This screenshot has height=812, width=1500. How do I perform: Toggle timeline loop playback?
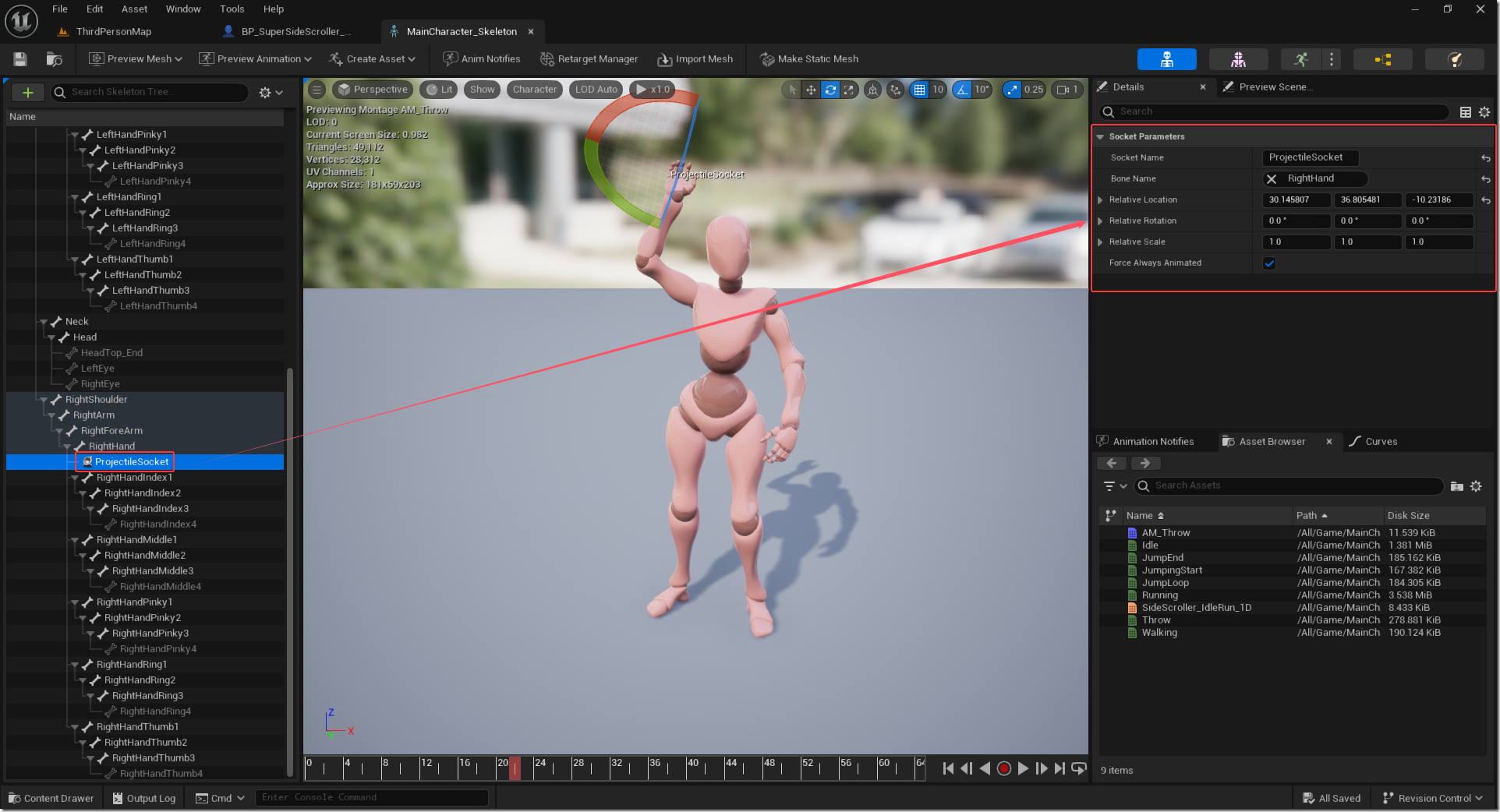[x=1079, y=768]
